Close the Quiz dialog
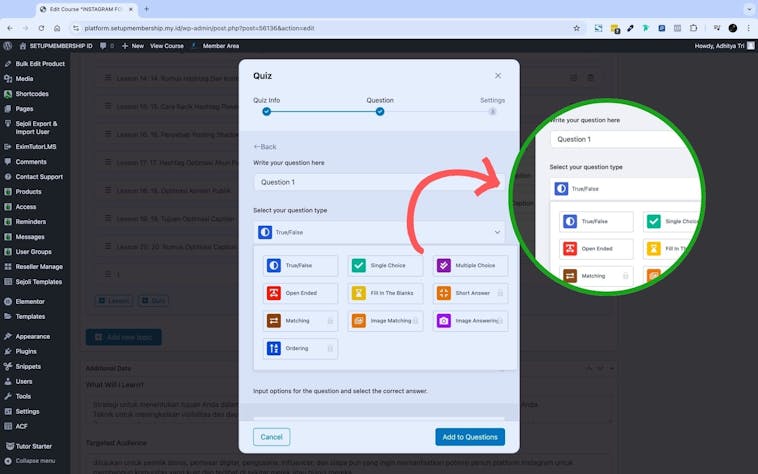The width and height of the screenshot is (758, 474). (498, 76)
